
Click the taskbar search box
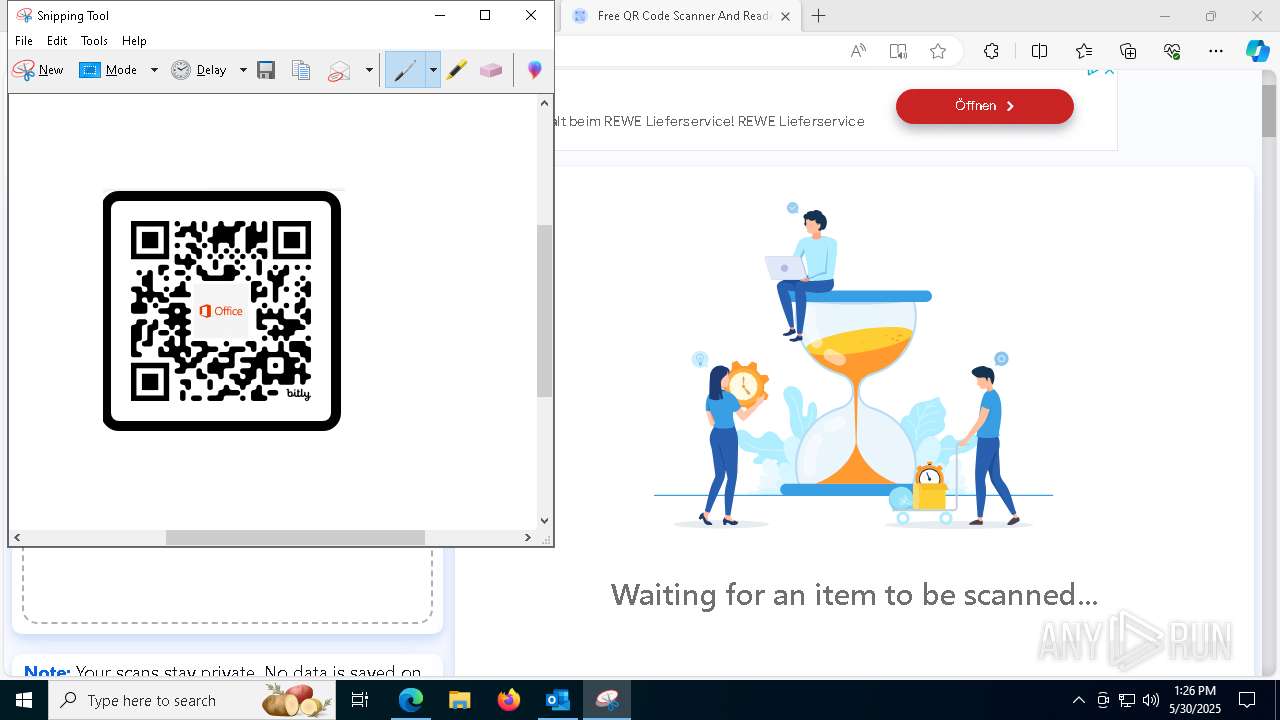[x=193, y=700]
